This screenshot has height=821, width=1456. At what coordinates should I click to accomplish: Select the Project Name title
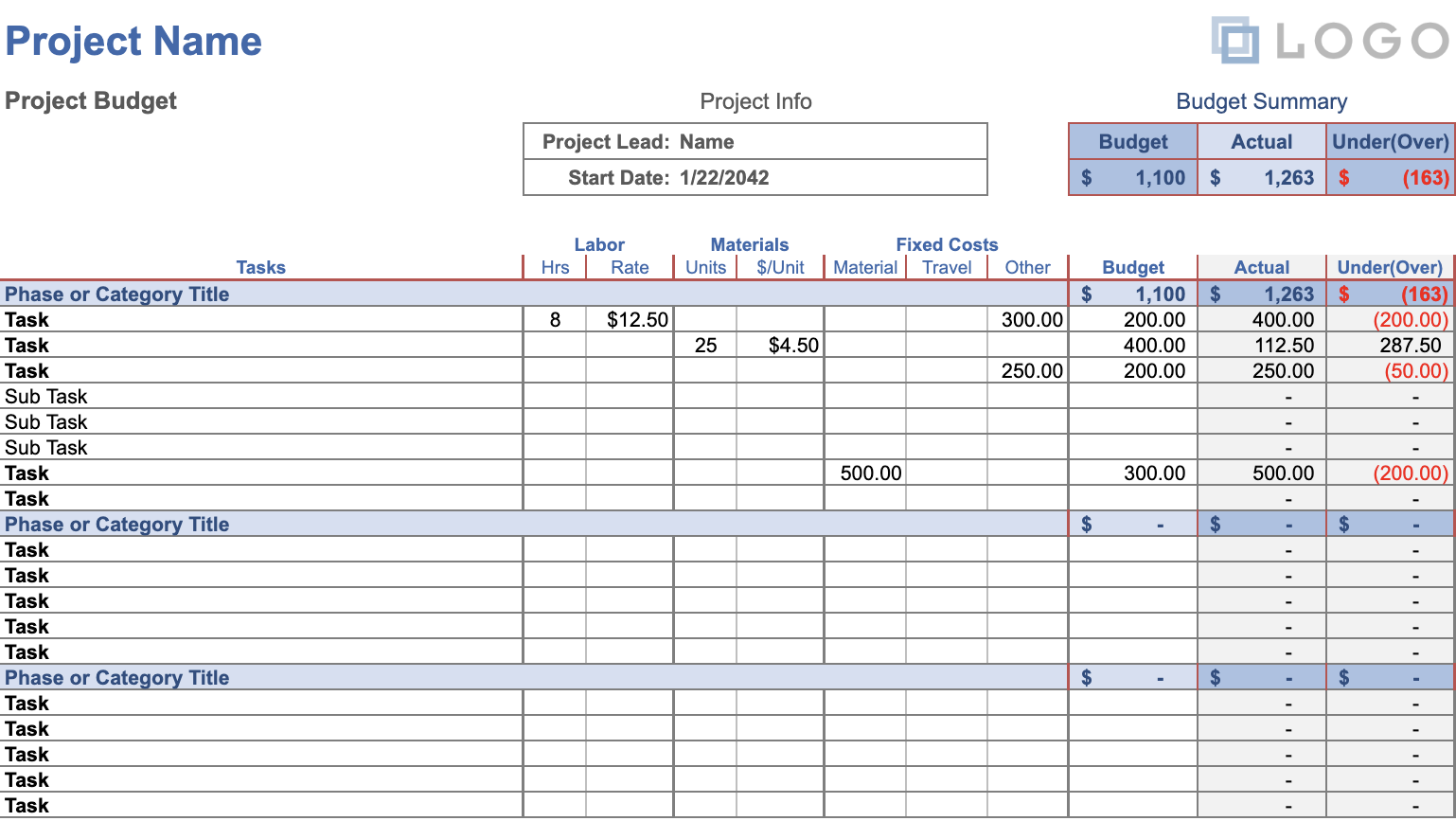(133, 42)
